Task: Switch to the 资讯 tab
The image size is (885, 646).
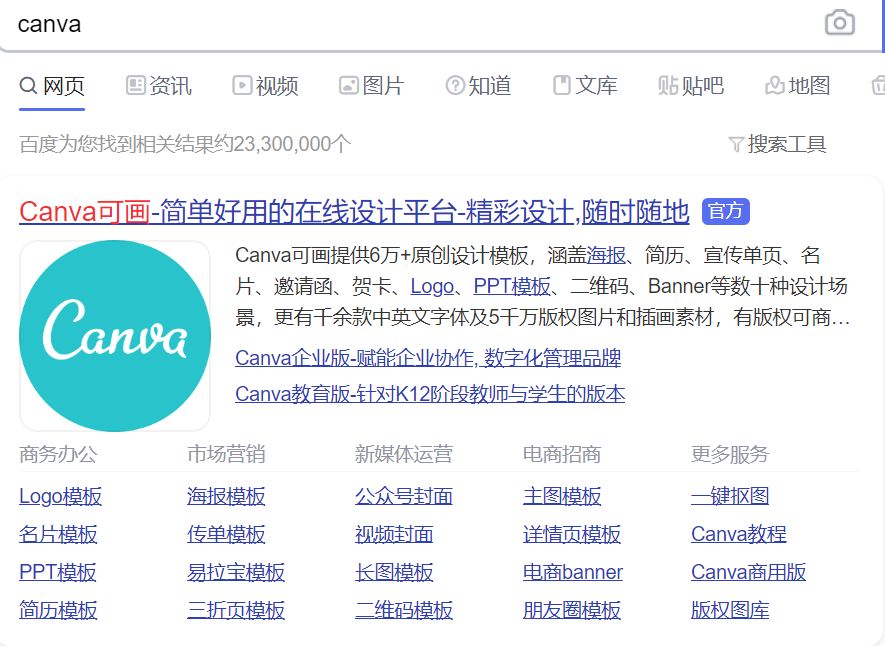Action: coord(159,86)
